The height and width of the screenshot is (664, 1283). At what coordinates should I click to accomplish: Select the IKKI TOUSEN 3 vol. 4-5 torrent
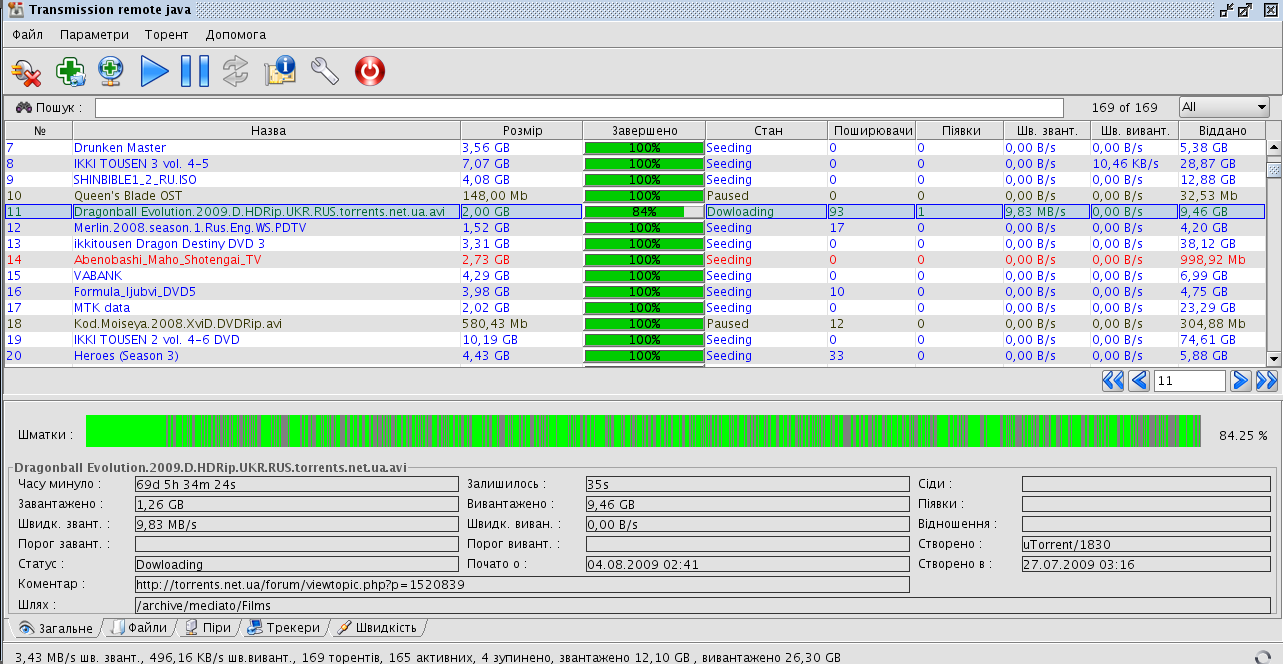(x=635, y=164)
